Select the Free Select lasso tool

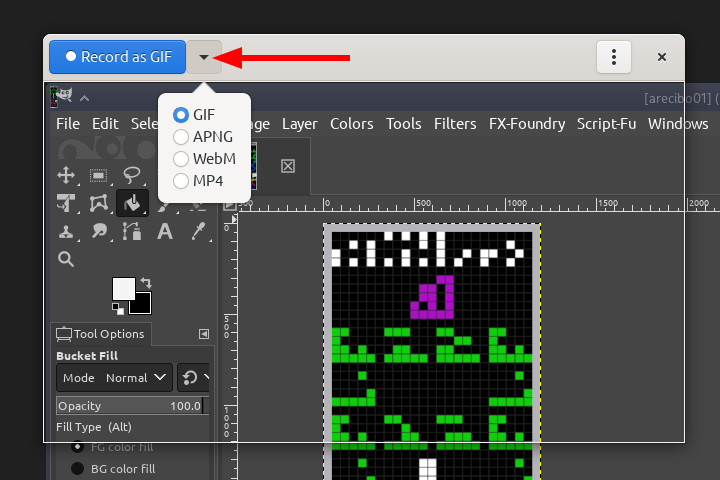point(132,175)
